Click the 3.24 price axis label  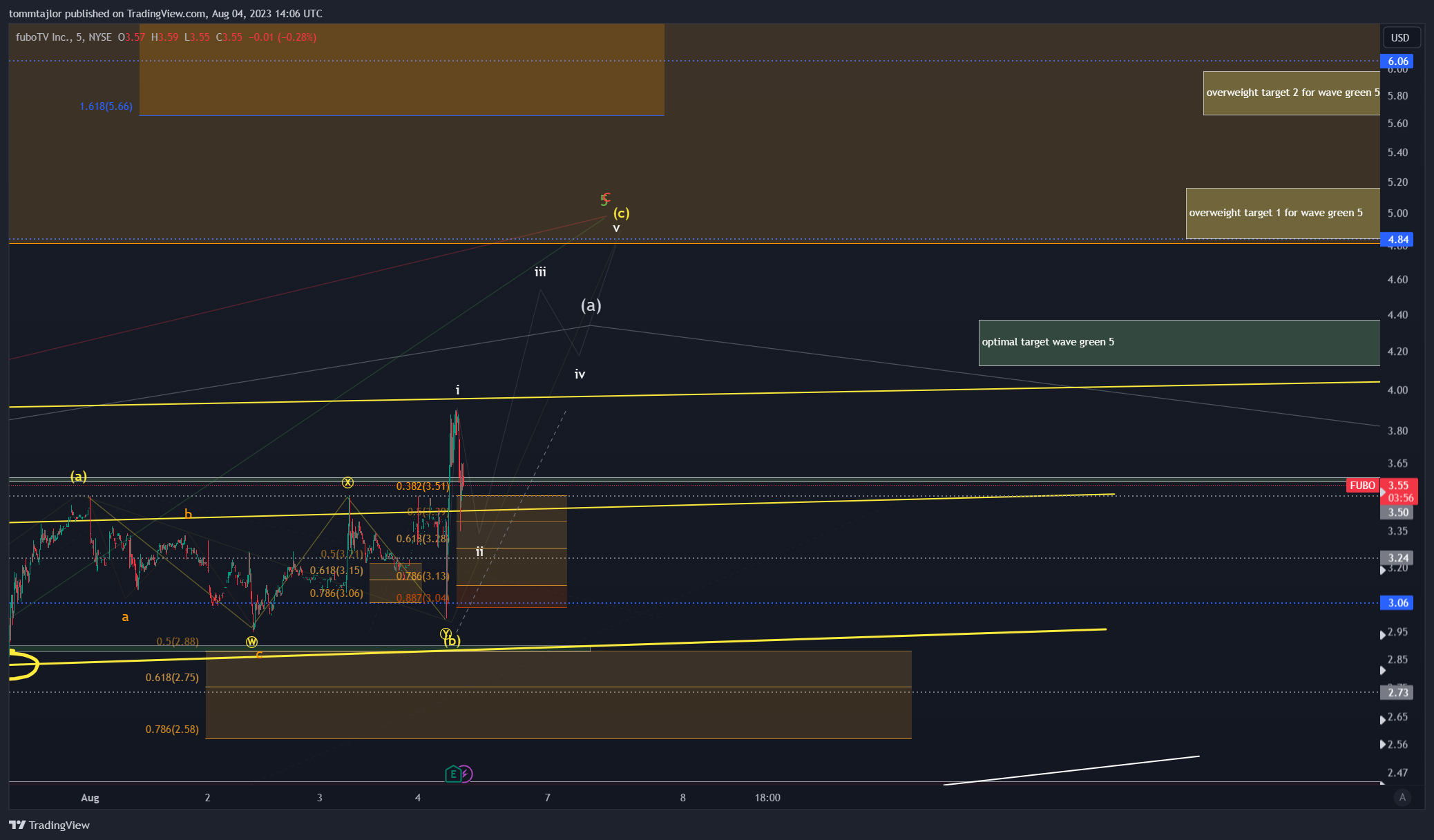[x=1397, y=557]
